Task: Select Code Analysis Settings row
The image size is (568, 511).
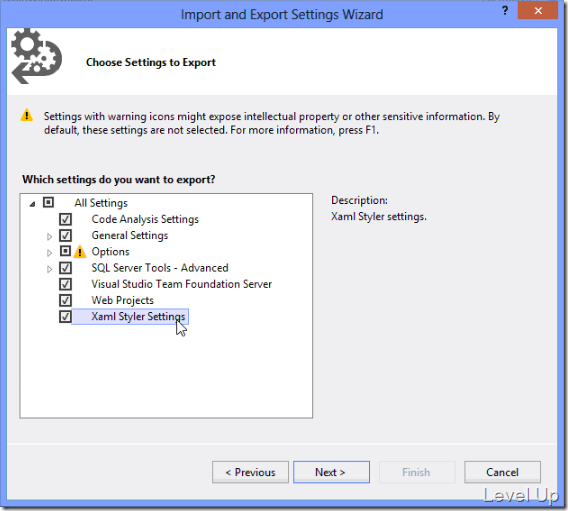Action: 145,219
